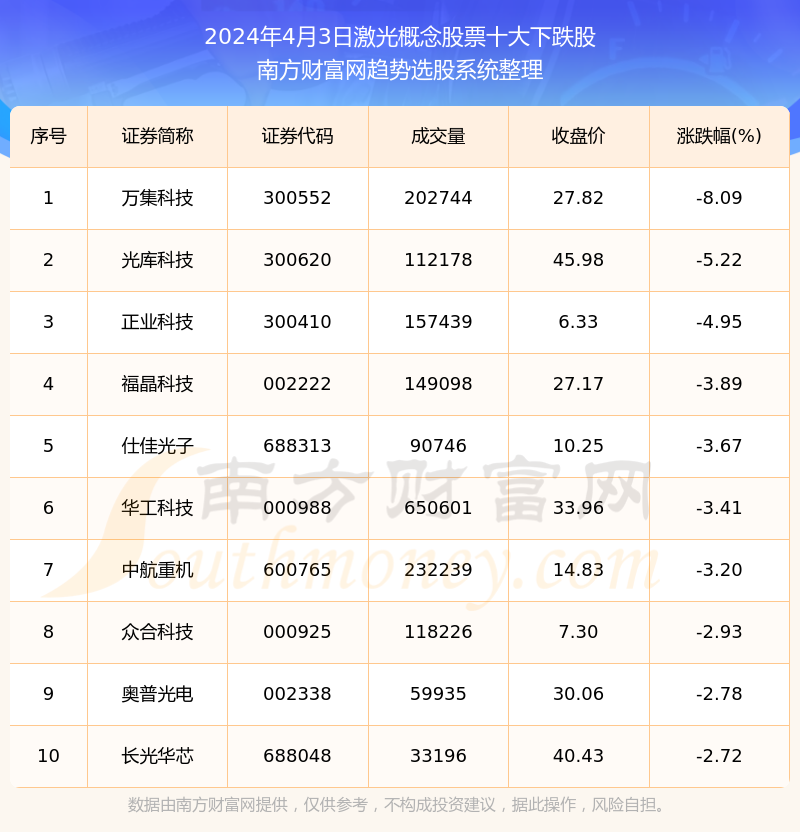Screen dimensions: 800x832
Task: Click volume value 112178
Action: [438, 260]
